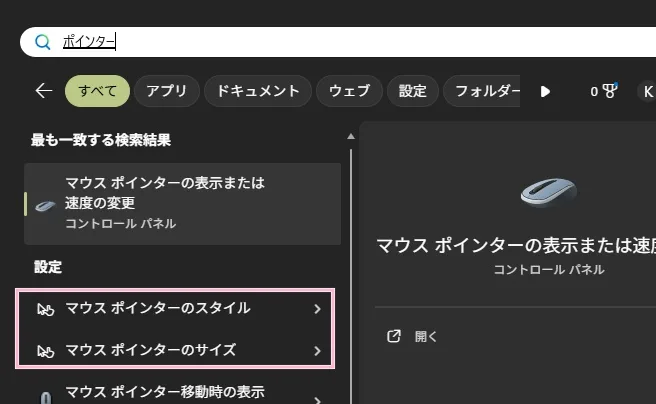Switch to the フォルダー filter tab
The width and height of the screenshot is (656, 404).
[x=482, y=91]
